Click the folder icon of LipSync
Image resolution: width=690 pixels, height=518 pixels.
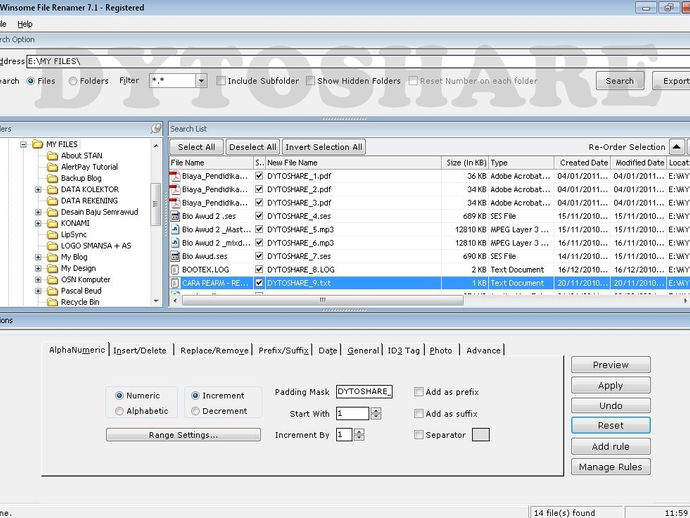(52, 235)
